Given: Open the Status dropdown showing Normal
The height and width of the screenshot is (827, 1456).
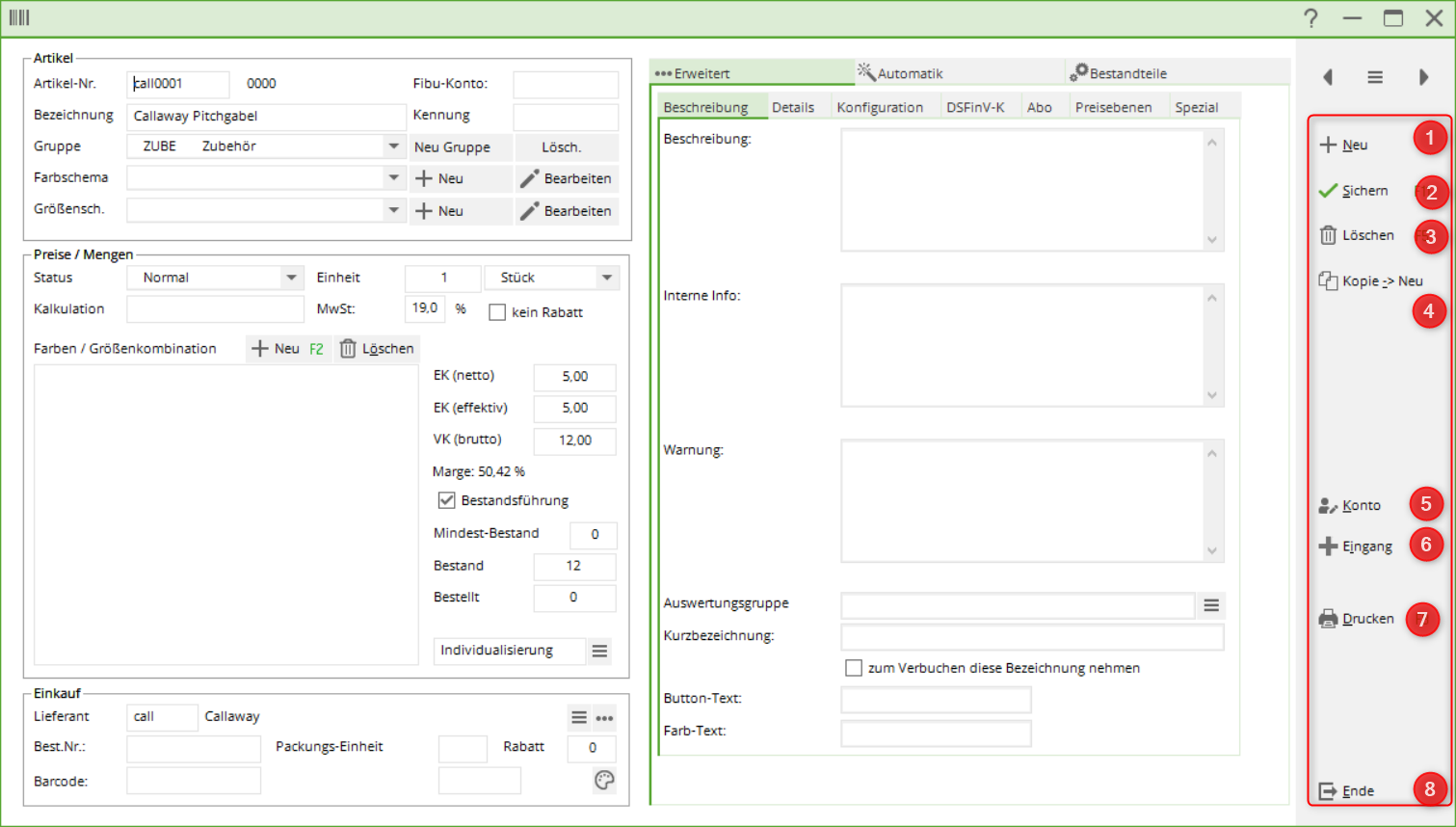Looking at the screenshot, I should 291,278.
